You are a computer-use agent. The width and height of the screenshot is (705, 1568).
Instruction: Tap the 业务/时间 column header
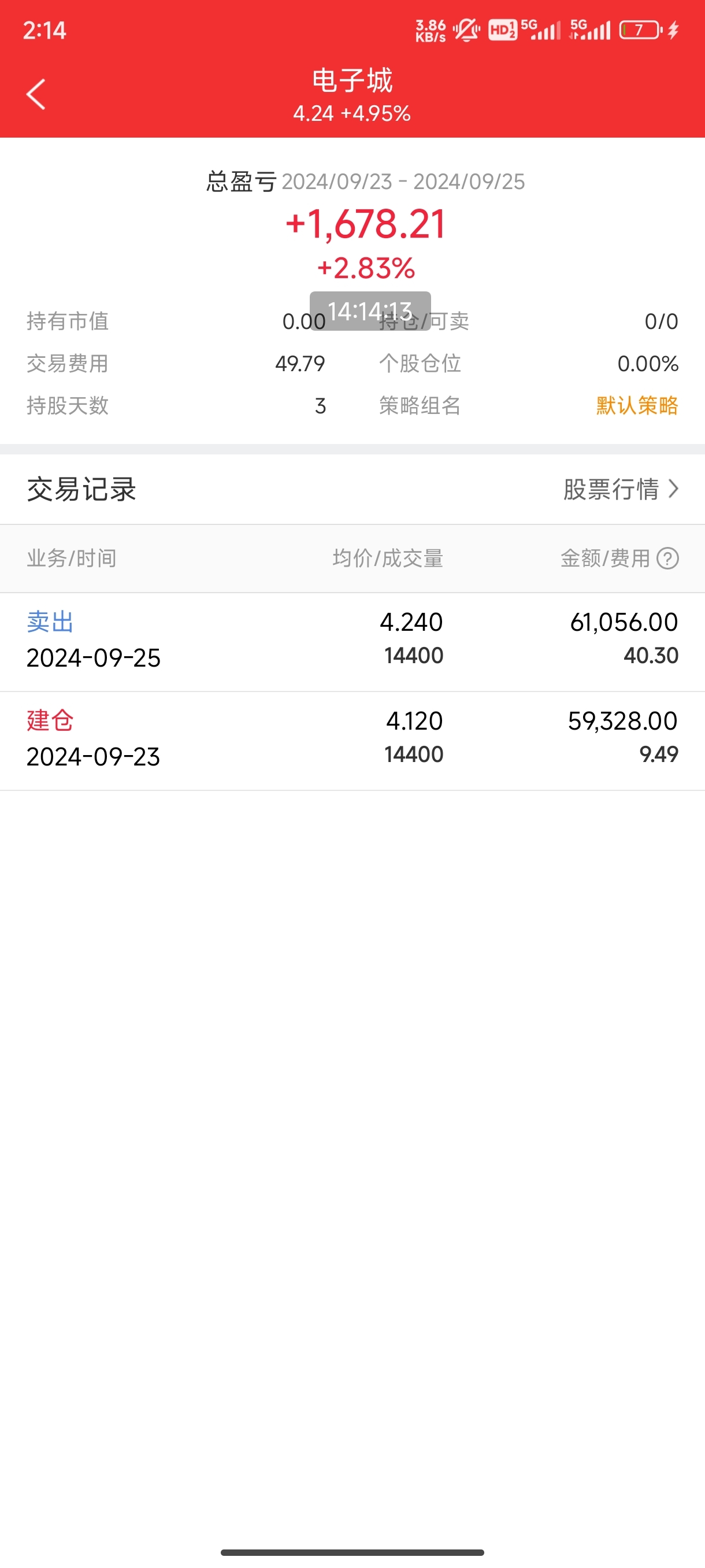click(x=71, y=558)
